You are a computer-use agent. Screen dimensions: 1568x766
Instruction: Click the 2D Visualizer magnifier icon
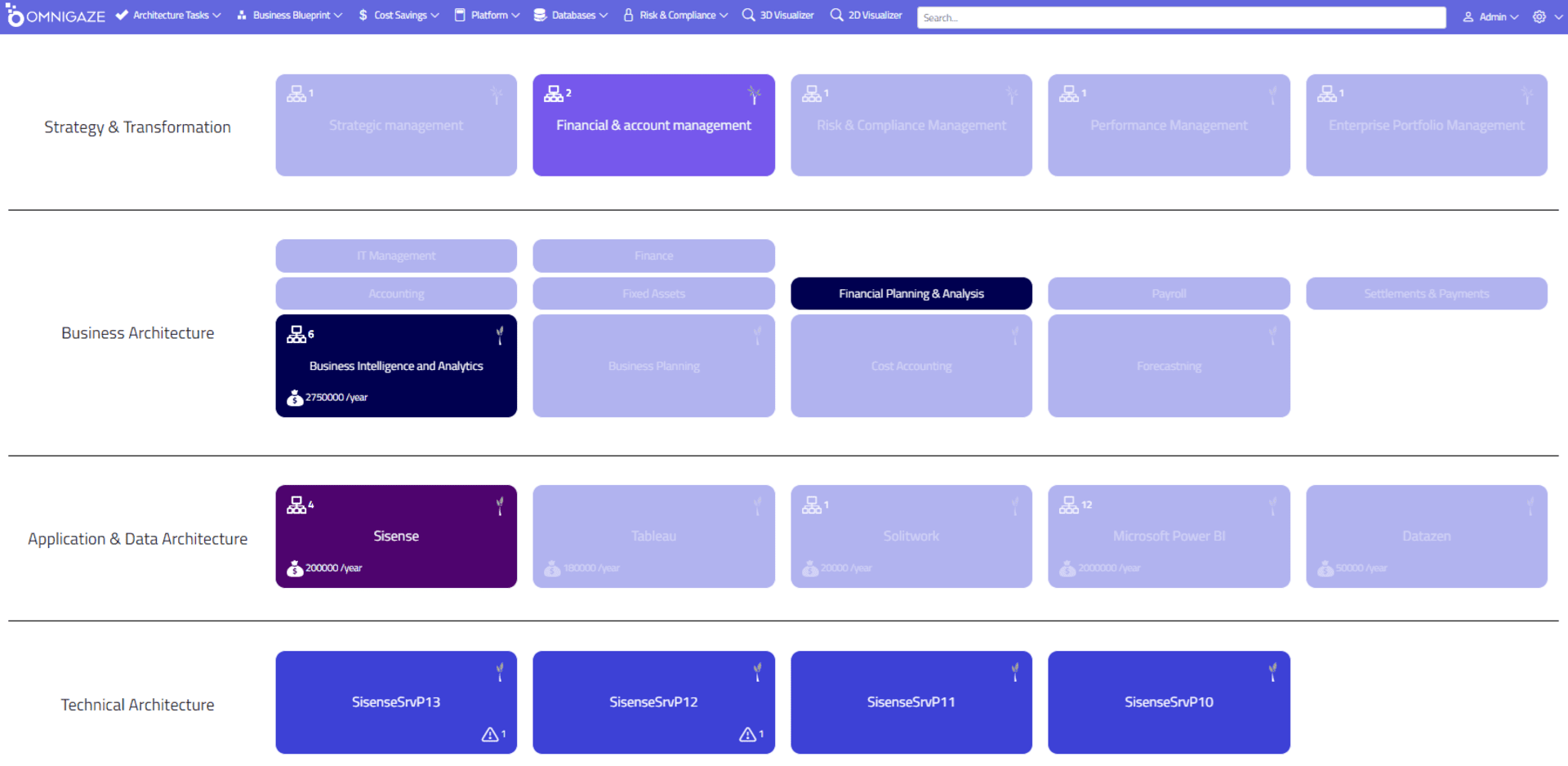tap(836, 15)
